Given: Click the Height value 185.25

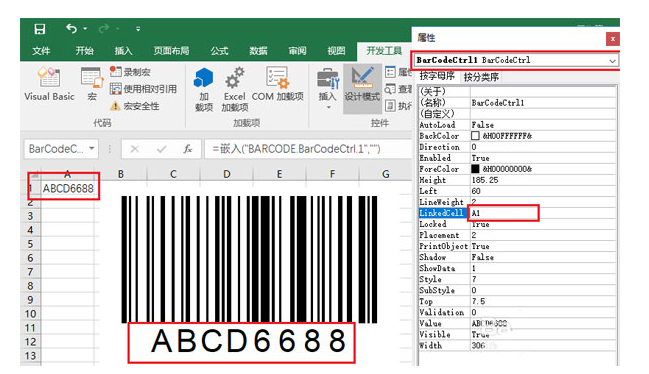Looking at the screenshot, I should point(543,180).
